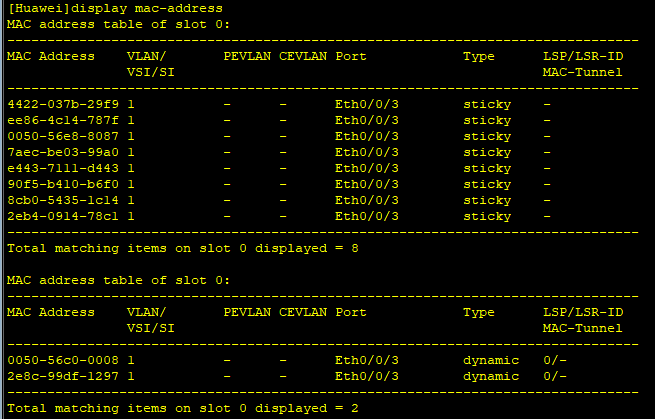Click 'Total matching items on slot 0 displayed = 2'
The height and width of the screenshot is (419, 655).
click(x=183, y=409)
